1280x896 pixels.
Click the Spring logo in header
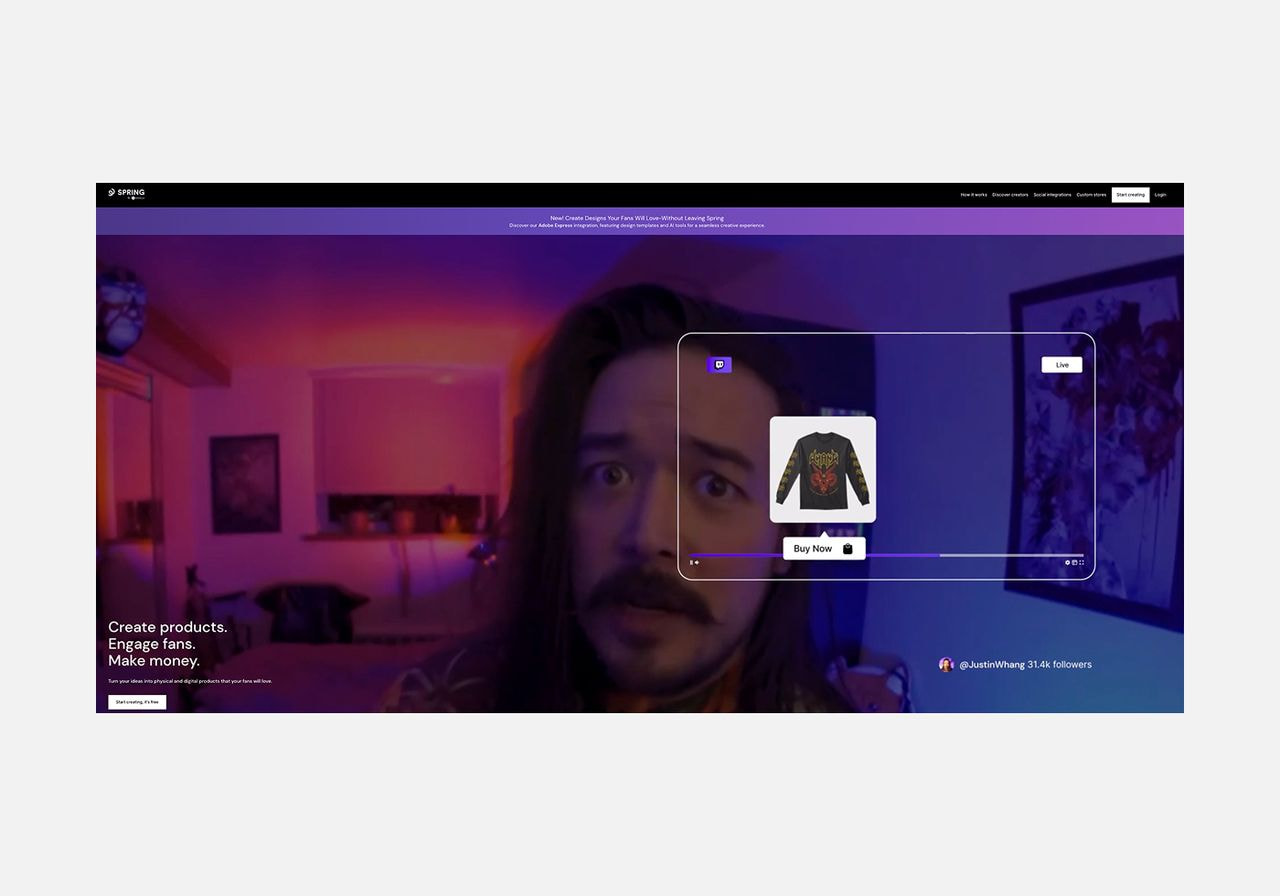(x=126, y=193)
